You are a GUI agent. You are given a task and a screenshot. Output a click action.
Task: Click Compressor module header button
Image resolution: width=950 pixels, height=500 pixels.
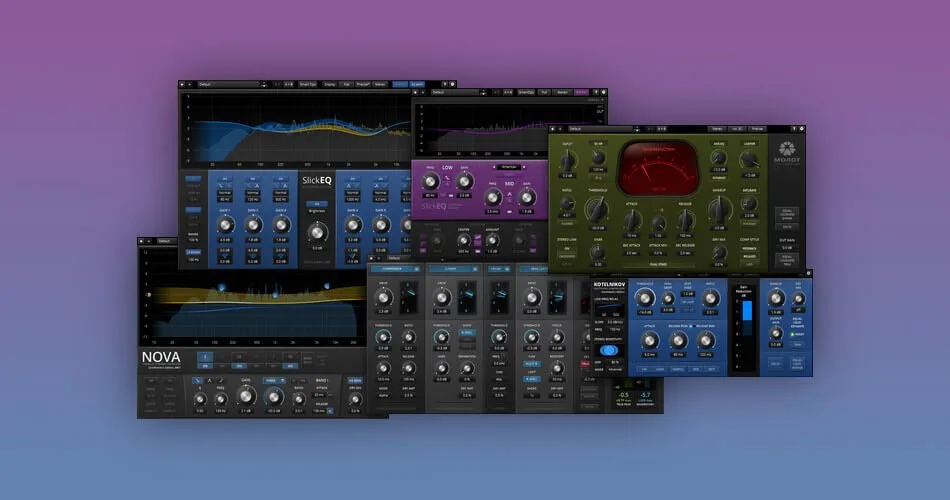coord(395,268)
